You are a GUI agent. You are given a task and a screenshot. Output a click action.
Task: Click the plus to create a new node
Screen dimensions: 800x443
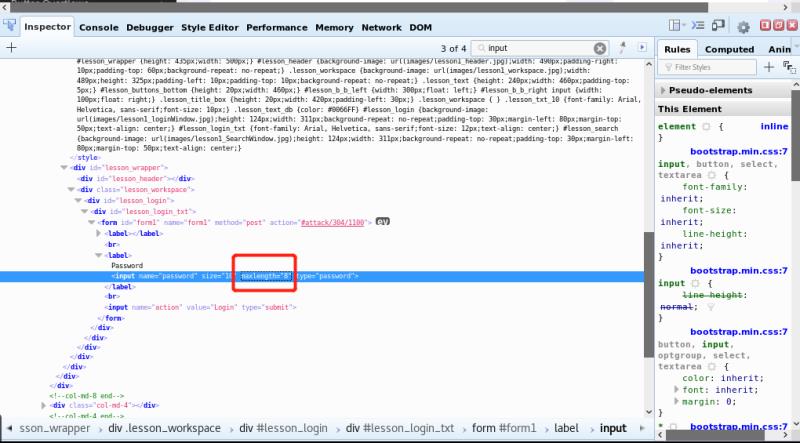point(11,47)
